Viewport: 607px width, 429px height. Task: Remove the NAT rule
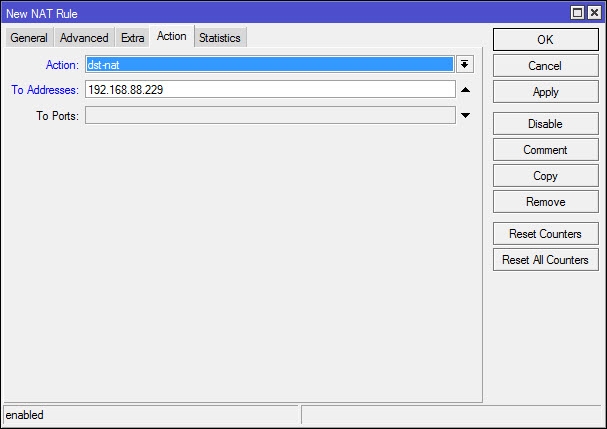point(545,202)
